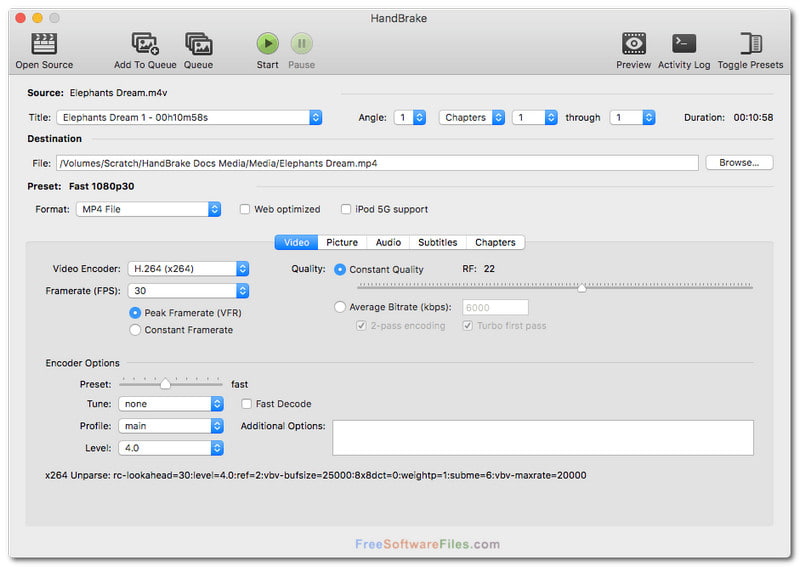800x567 pixels.
Task: Select the Constant Framerate radio button
Action: [135, 330]
